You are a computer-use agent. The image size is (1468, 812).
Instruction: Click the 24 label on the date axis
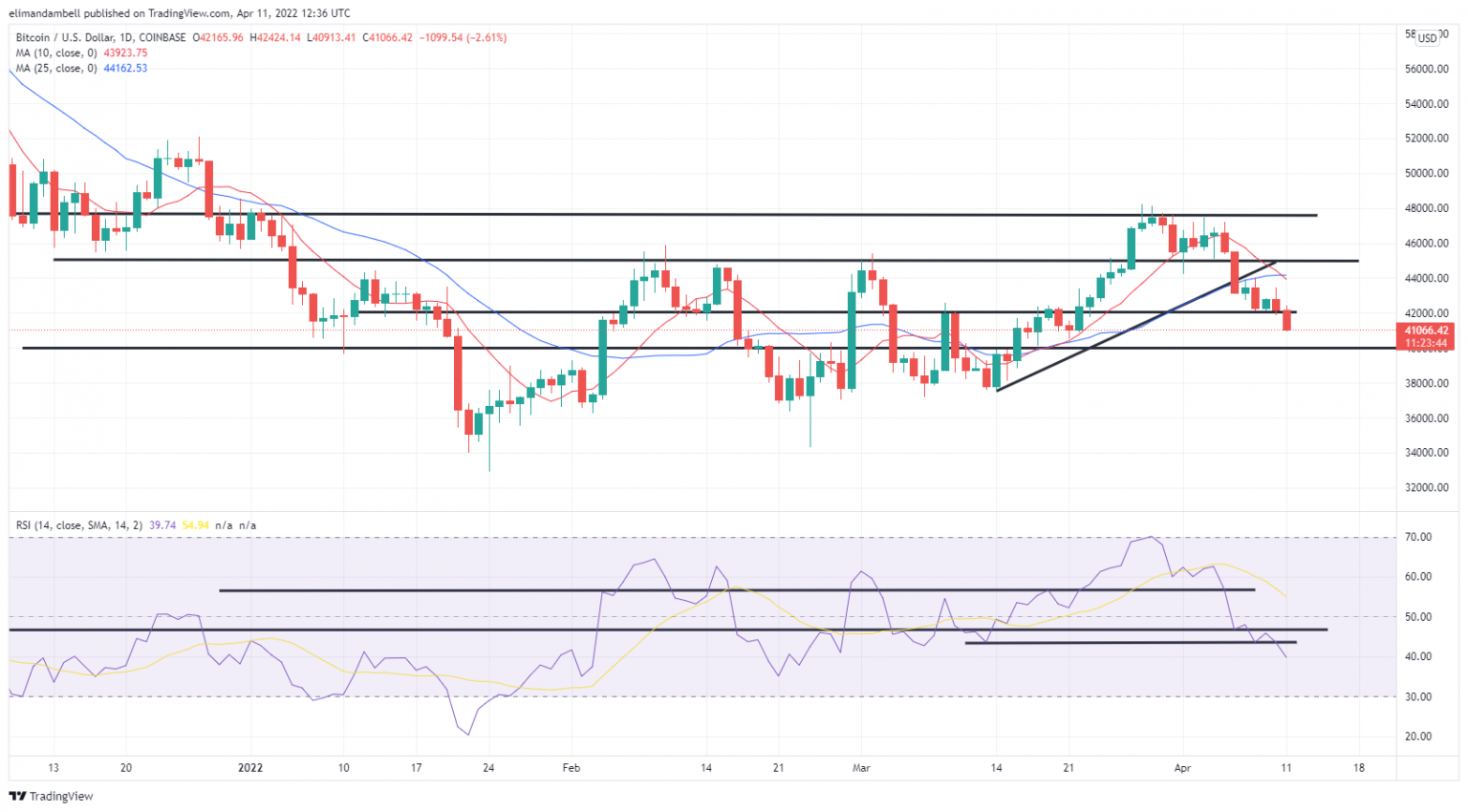[x=488, y=768]
